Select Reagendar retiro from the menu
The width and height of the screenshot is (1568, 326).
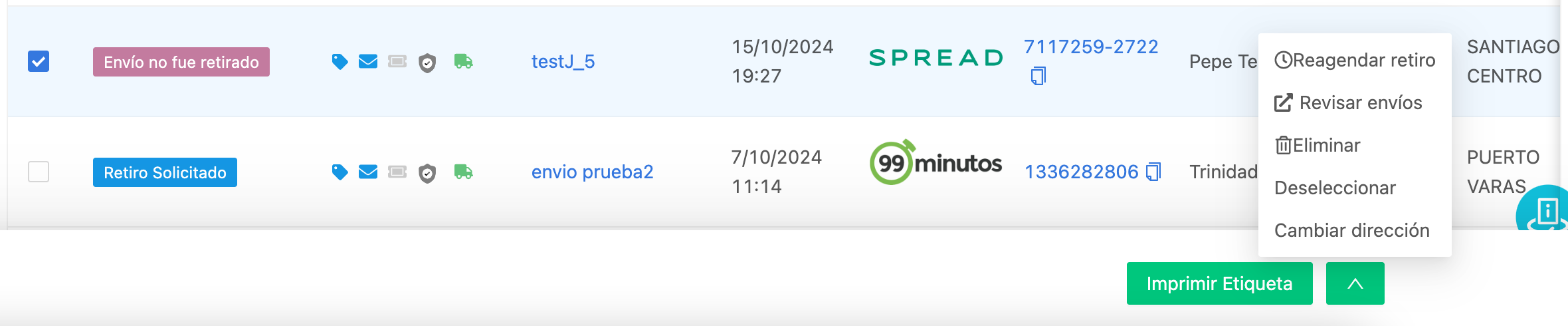[1355, 60]
